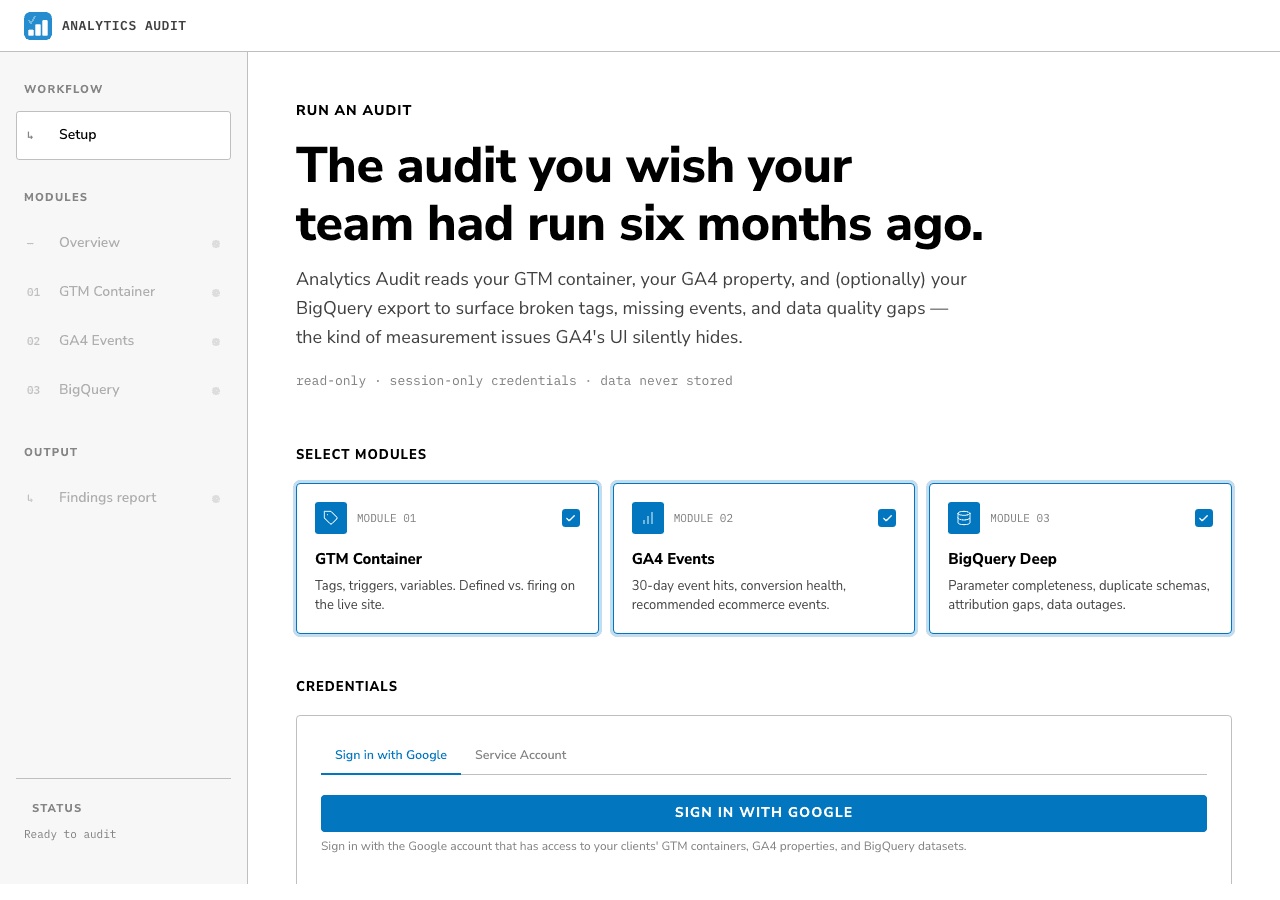Go to GA4 Events in sidebar

123,341
